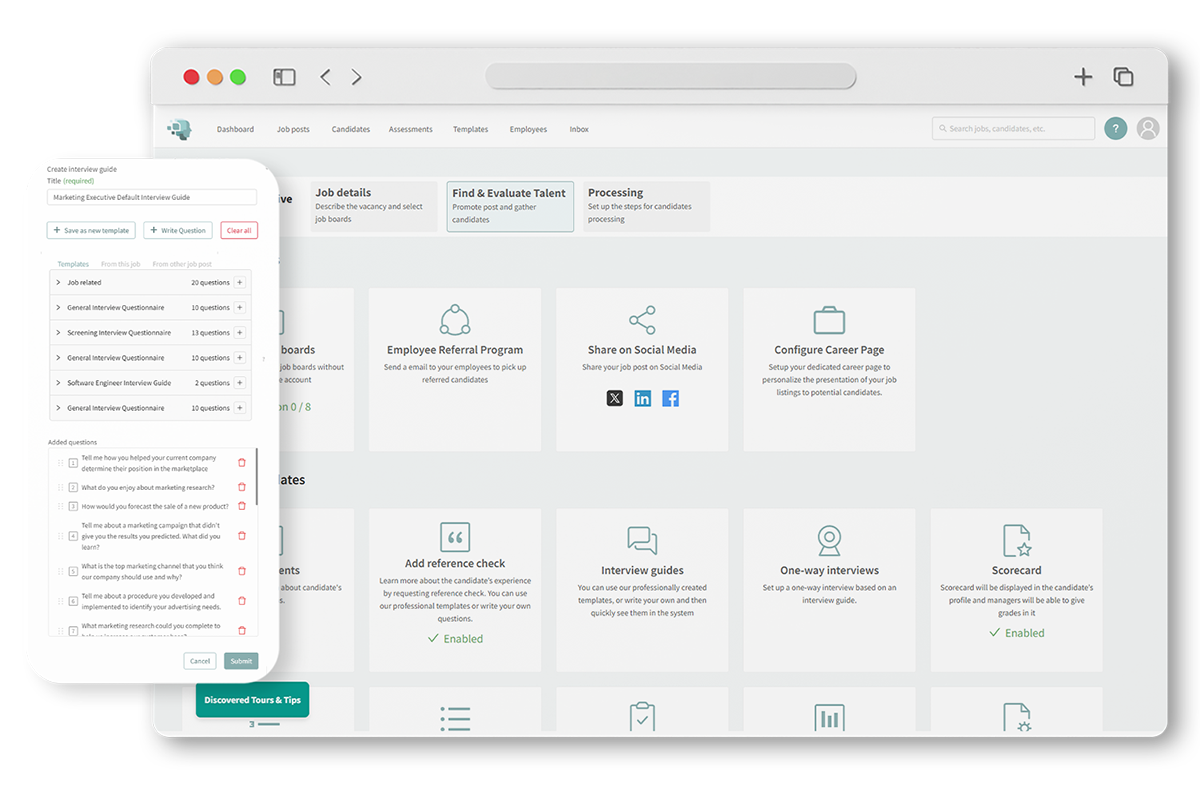Open the user profile avatar
The width and height of the screenshot is (1200, 799).
coord(1148,128)
